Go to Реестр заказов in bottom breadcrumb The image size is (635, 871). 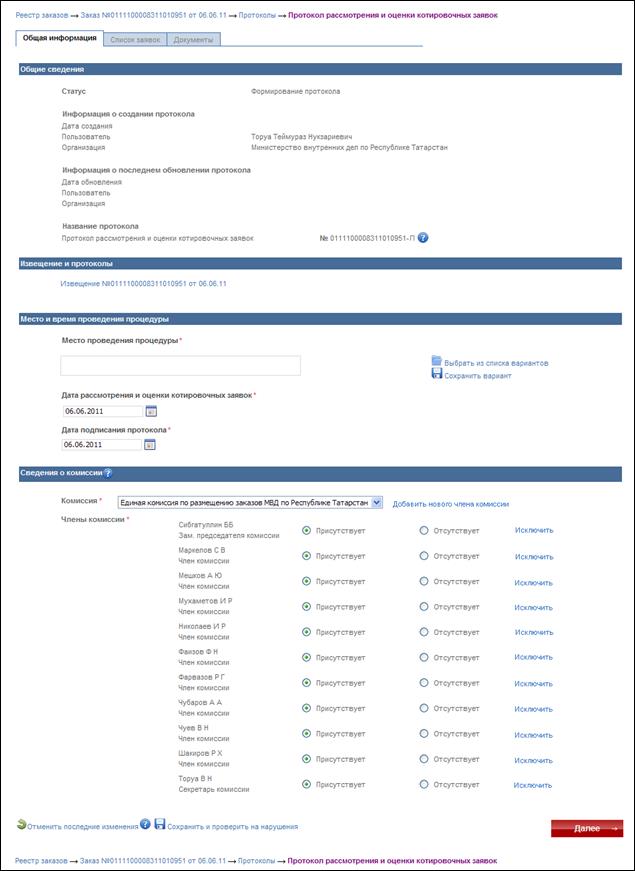point(41,860)
